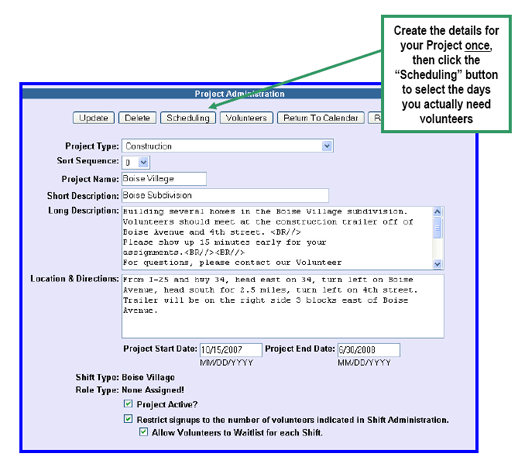The height and width of the screenshot is (467, 525).
Task: Open the Project Type dropdown
Action: pyautogui.click(x=227, y=146)
